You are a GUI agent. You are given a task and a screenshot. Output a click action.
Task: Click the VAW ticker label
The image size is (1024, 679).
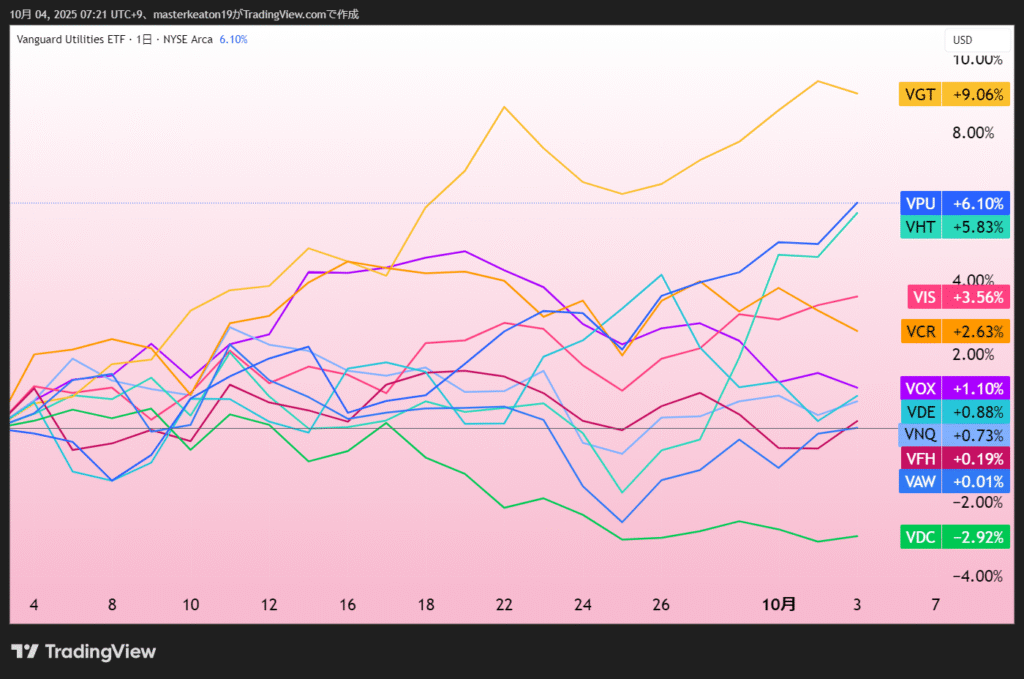pyautogui.click(x=920, y=481)
